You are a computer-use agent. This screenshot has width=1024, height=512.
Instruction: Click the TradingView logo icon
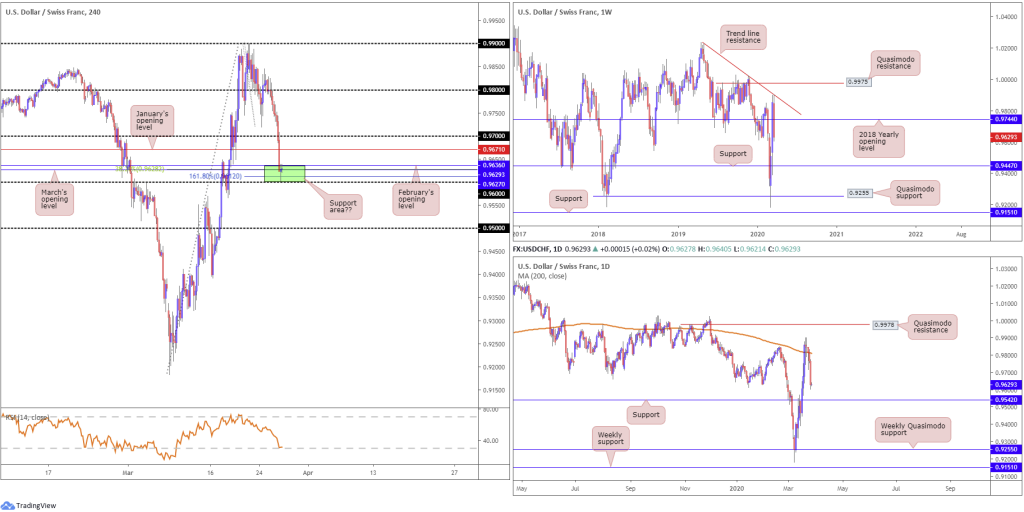tap(8, 504)
